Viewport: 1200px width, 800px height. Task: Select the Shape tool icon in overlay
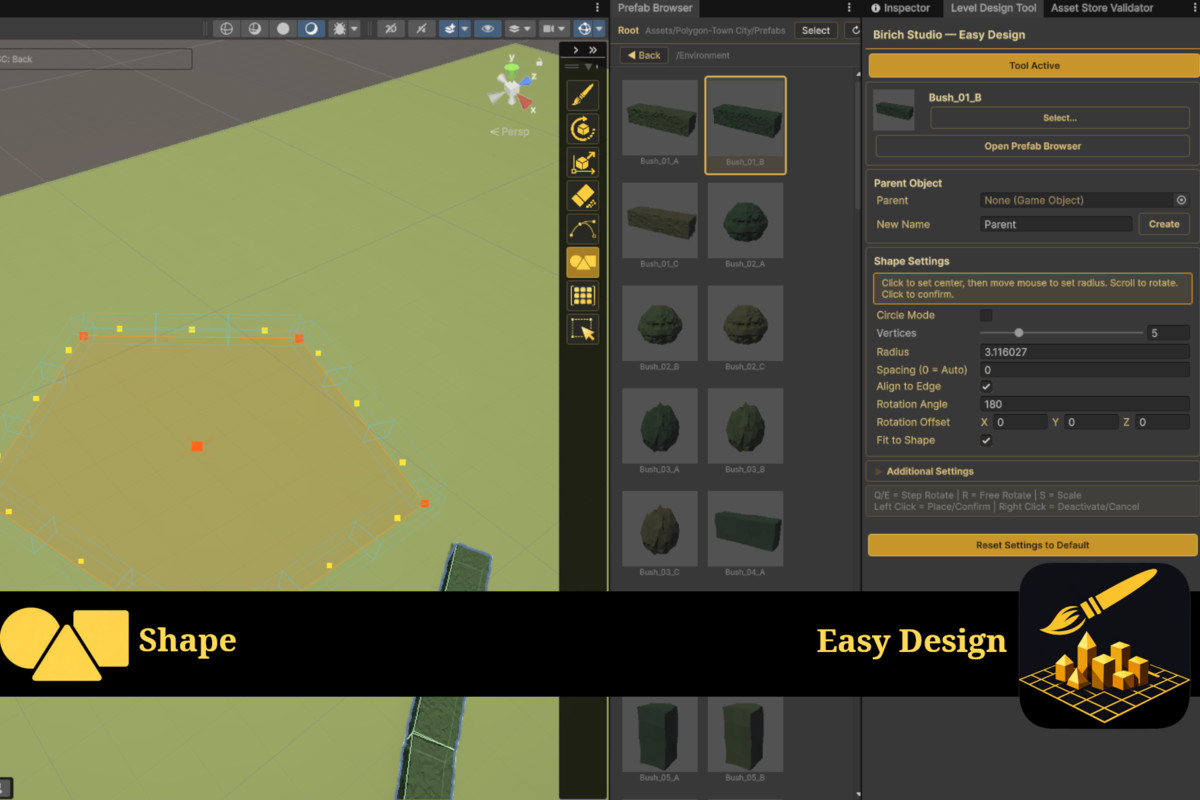pyautogui.click(x=583, y=263)
